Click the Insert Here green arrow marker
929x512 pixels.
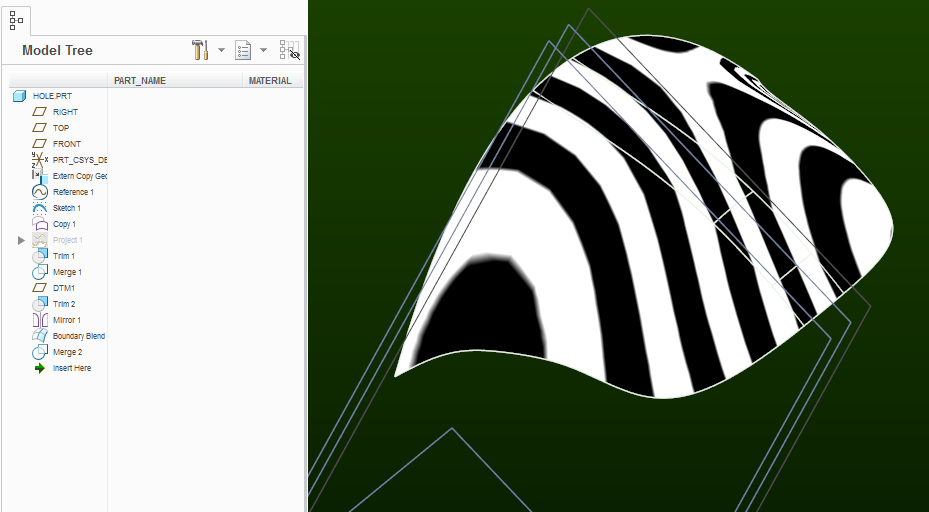40,368
